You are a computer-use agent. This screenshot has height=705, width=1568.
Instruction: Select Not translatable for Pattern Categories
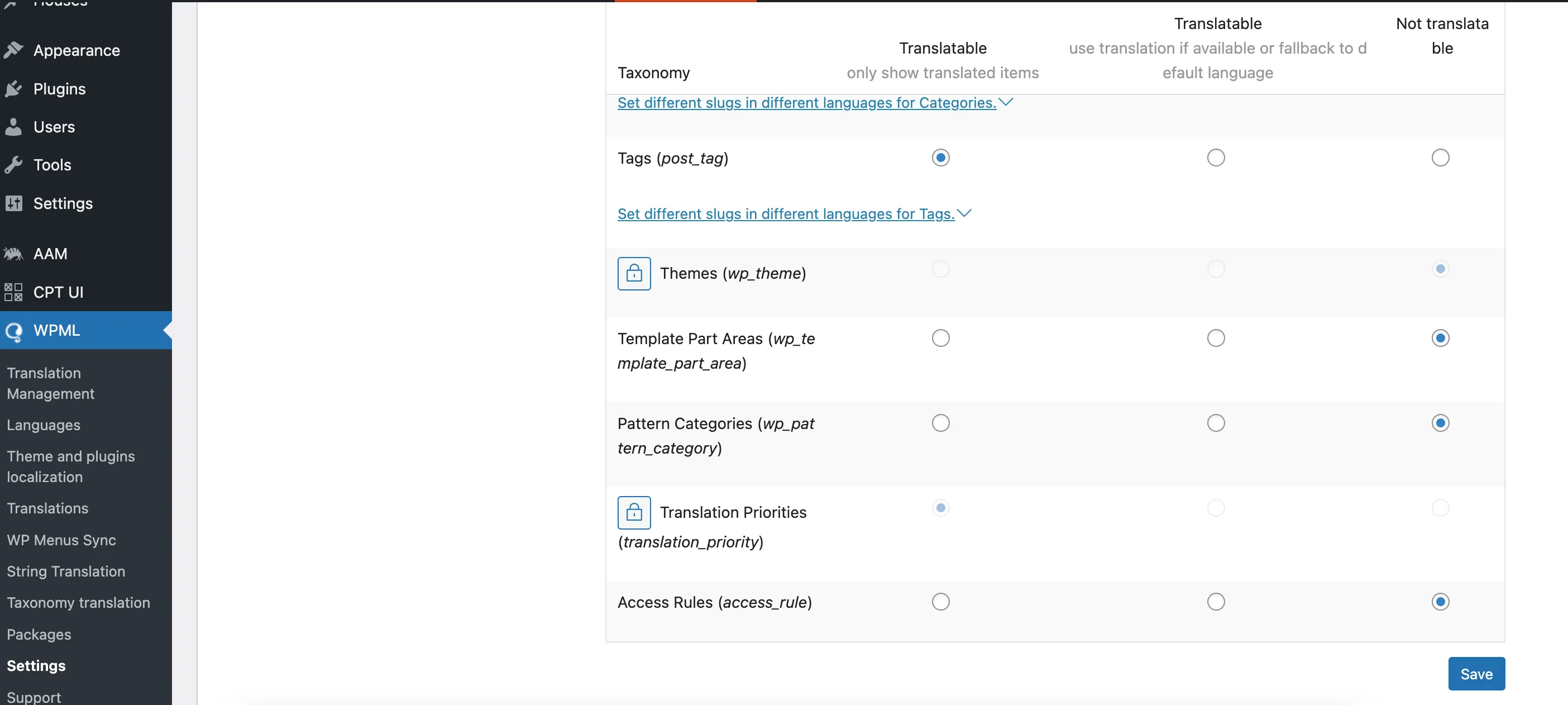1440,423
